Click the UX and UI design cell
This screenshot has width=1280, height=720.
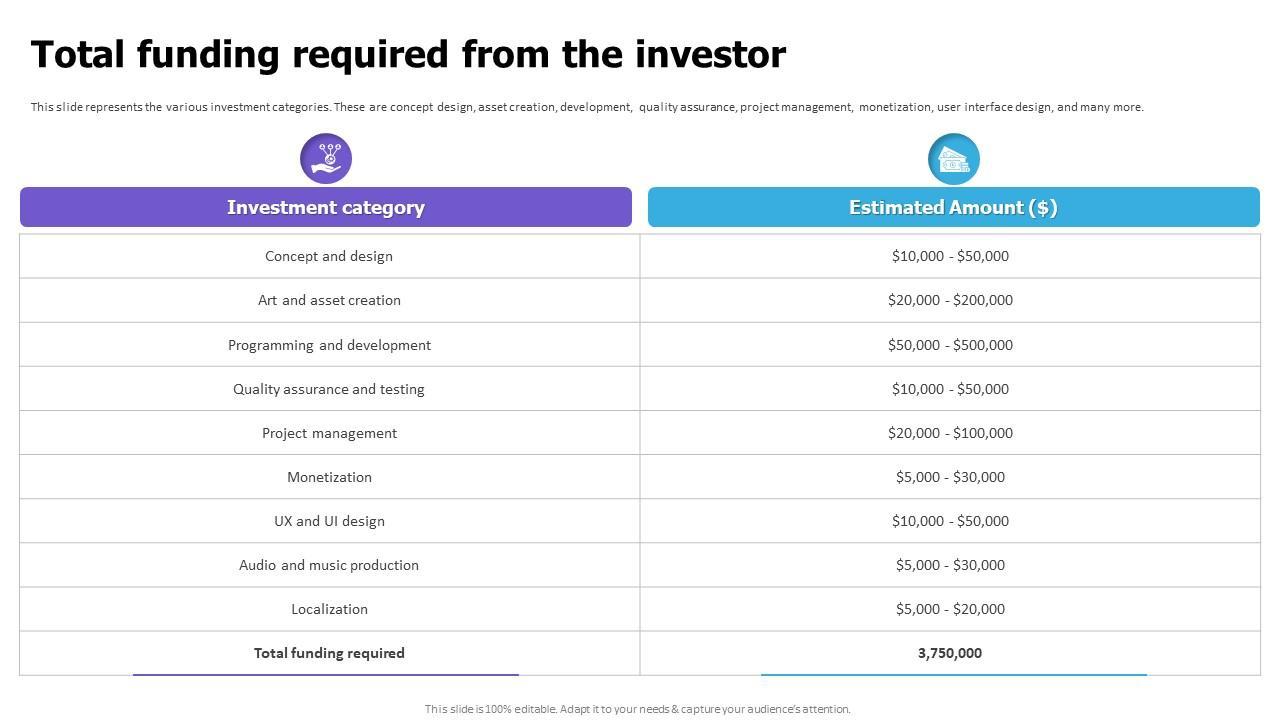click(x=329, y=521)
